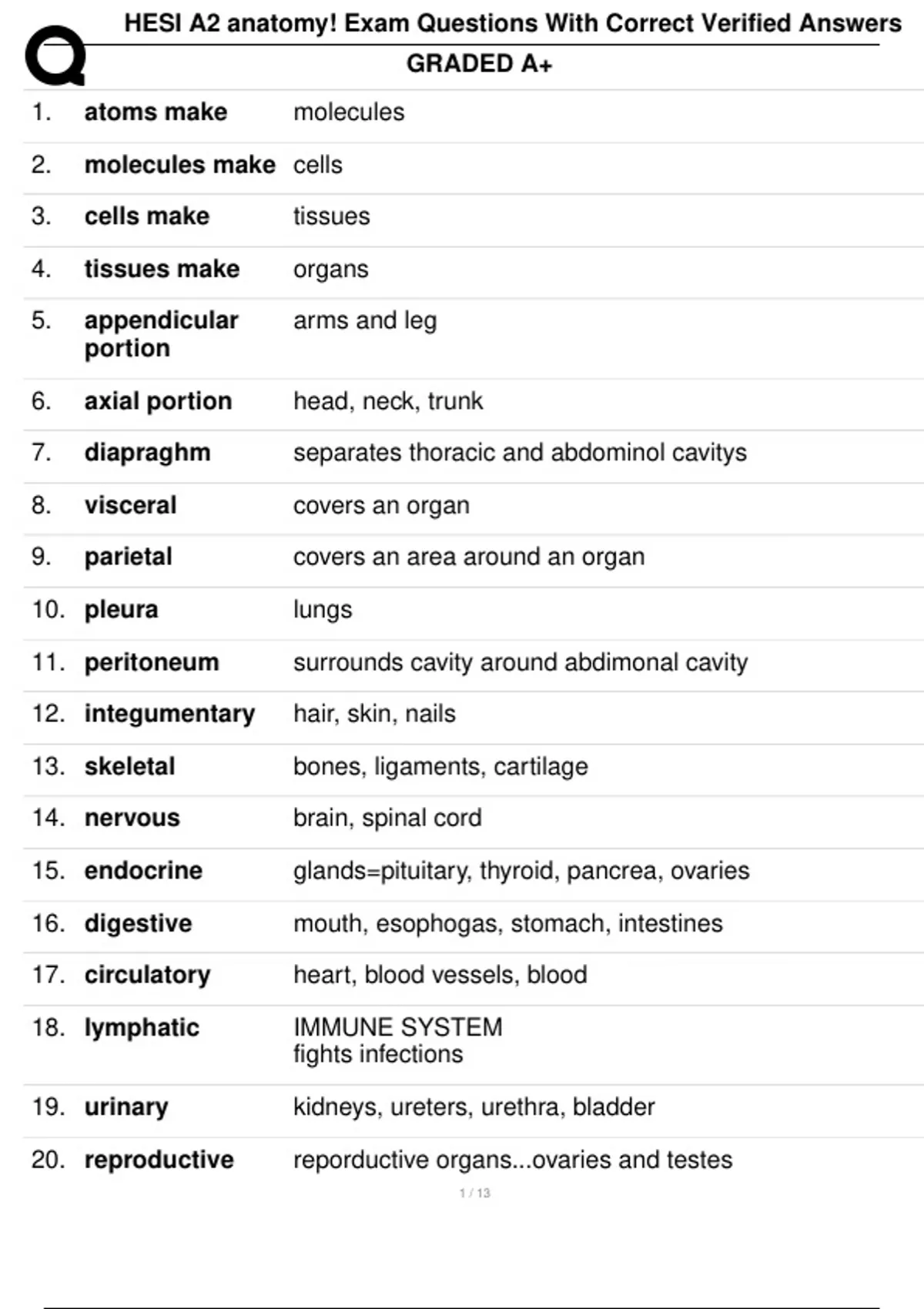Click the 'IMMUNE SYSTEM' answer text
This screenshot has width=924, height=1309.
click(x=397, y=1027)
